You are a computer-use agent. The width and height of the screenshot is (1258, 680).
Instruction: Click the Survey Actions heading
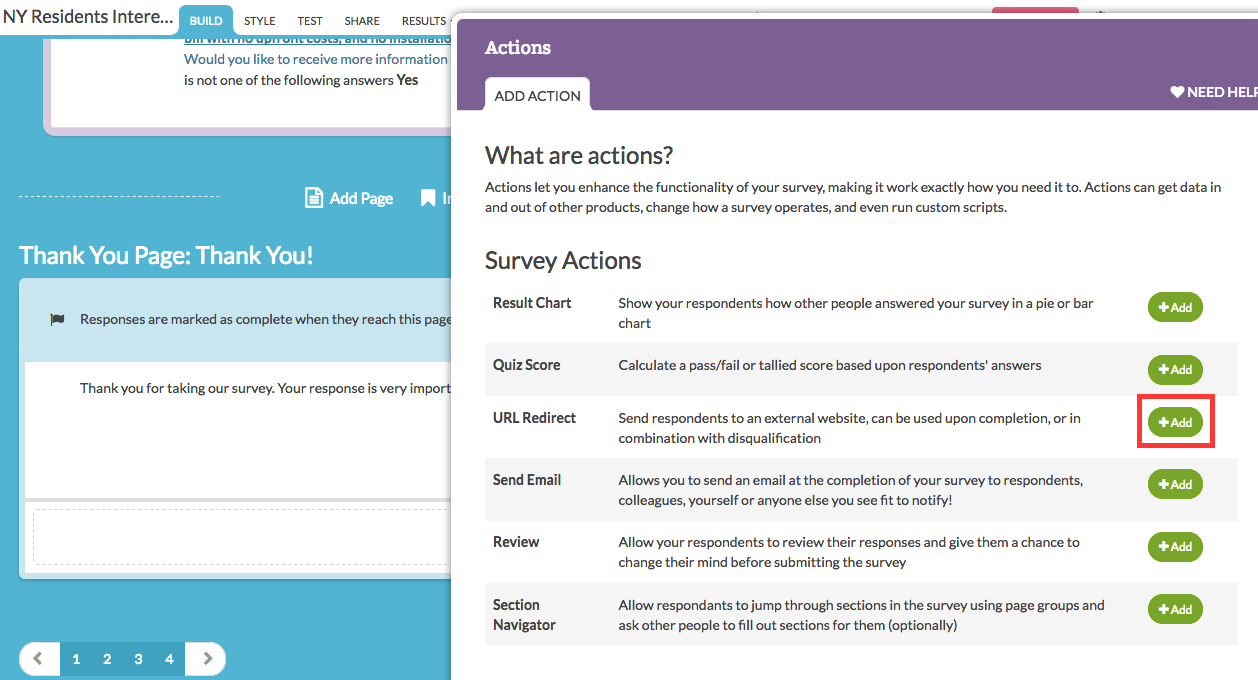[563, 261]
